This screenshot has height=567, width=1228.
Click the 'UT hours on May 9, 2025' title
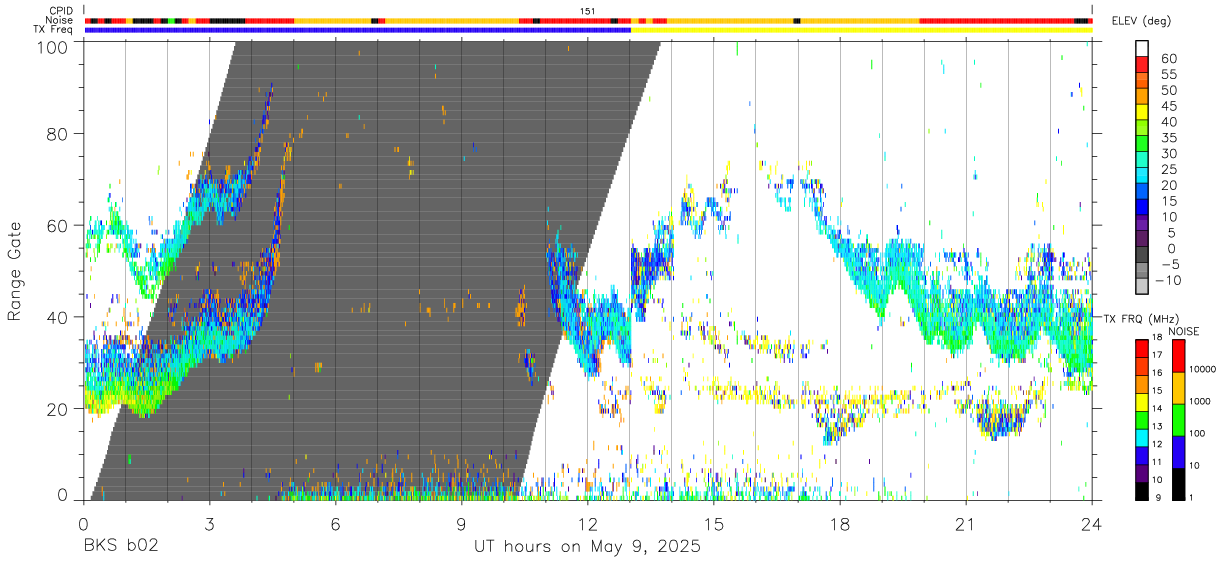(x=587, y=548)
